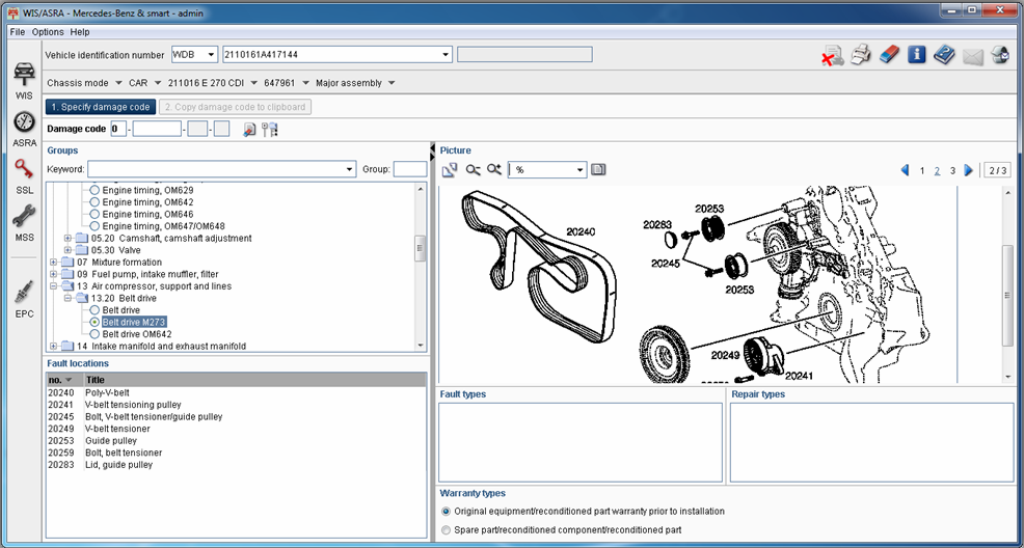The height and width of the screenshot is (548, 1024).
Task: Open the MSS wrench module
Action: 24,223
